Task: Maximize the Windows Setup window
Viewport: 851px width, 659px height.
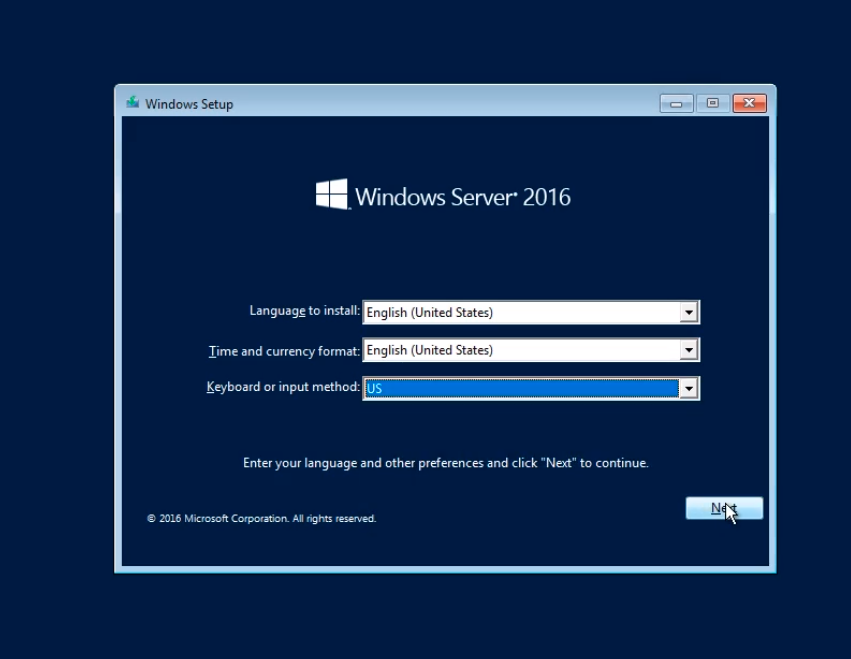Action: [x=712, y=103]
